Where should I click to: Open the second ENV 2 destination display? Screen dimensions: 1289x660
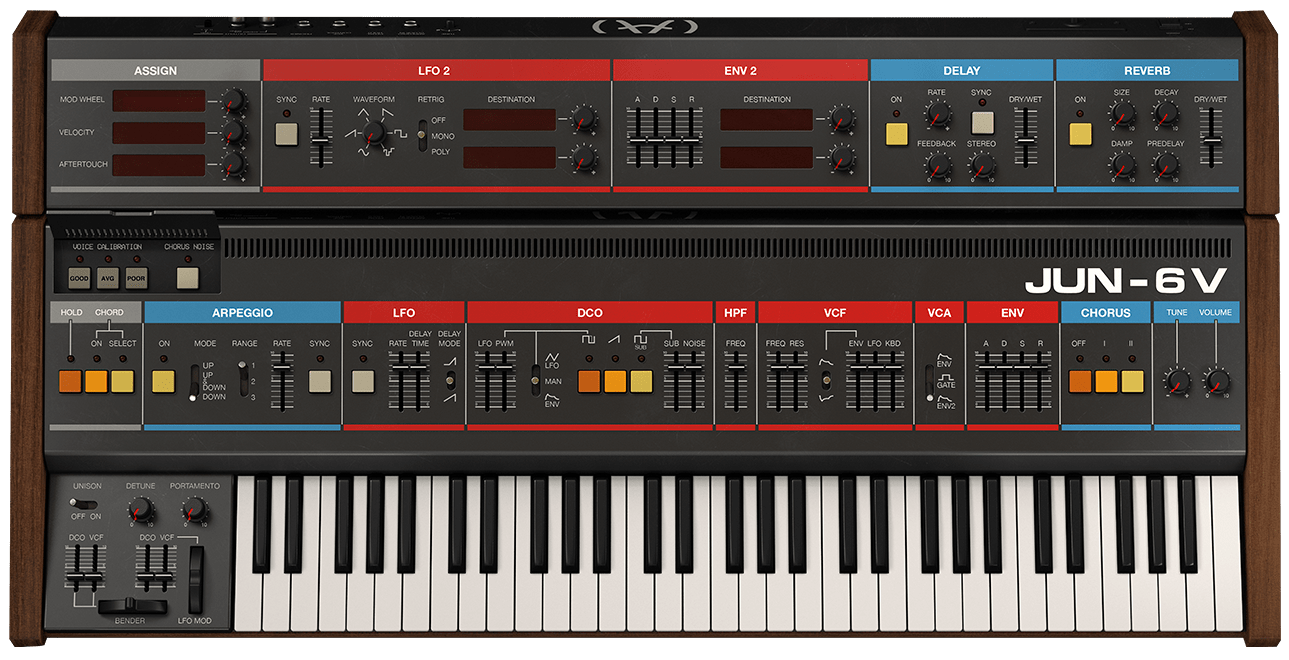coord(767,158)
